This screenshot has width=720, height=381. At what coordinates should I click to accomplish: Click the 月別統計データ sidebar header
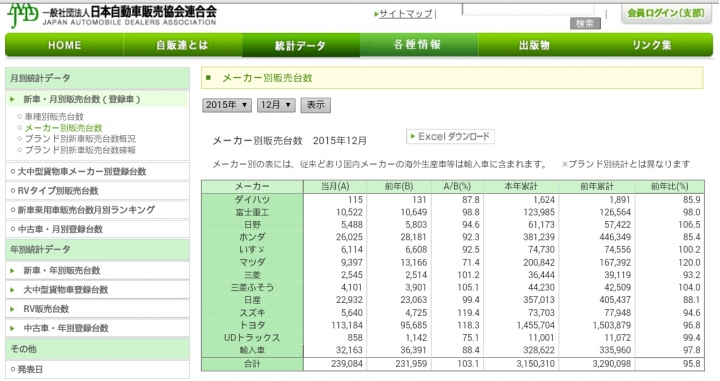pyautogui.click(x=97, y=78)
